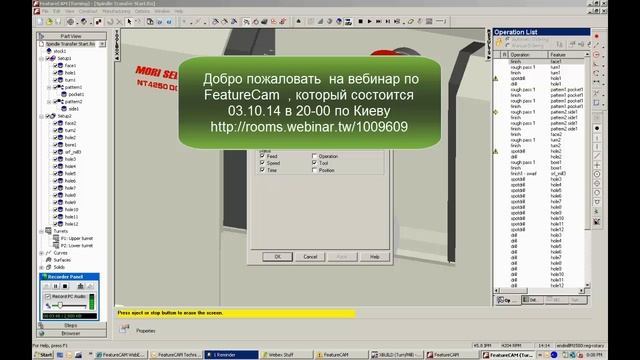This screenshot has height=360, width=640.
Task: Toggle Record PC Audio checkbox
Action: [48, 296]
